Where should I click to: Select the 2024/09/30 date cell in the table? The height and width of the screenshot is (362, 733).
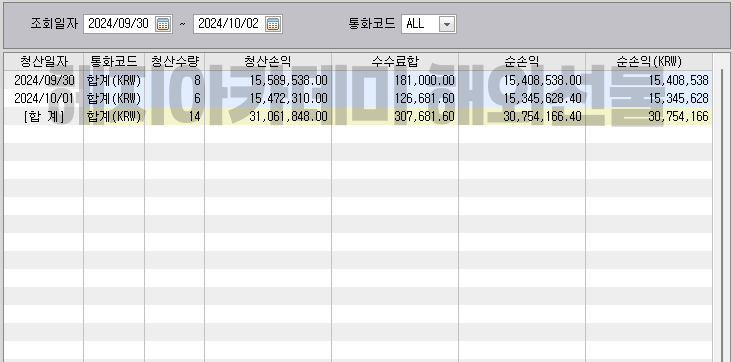tap(44, 80)
